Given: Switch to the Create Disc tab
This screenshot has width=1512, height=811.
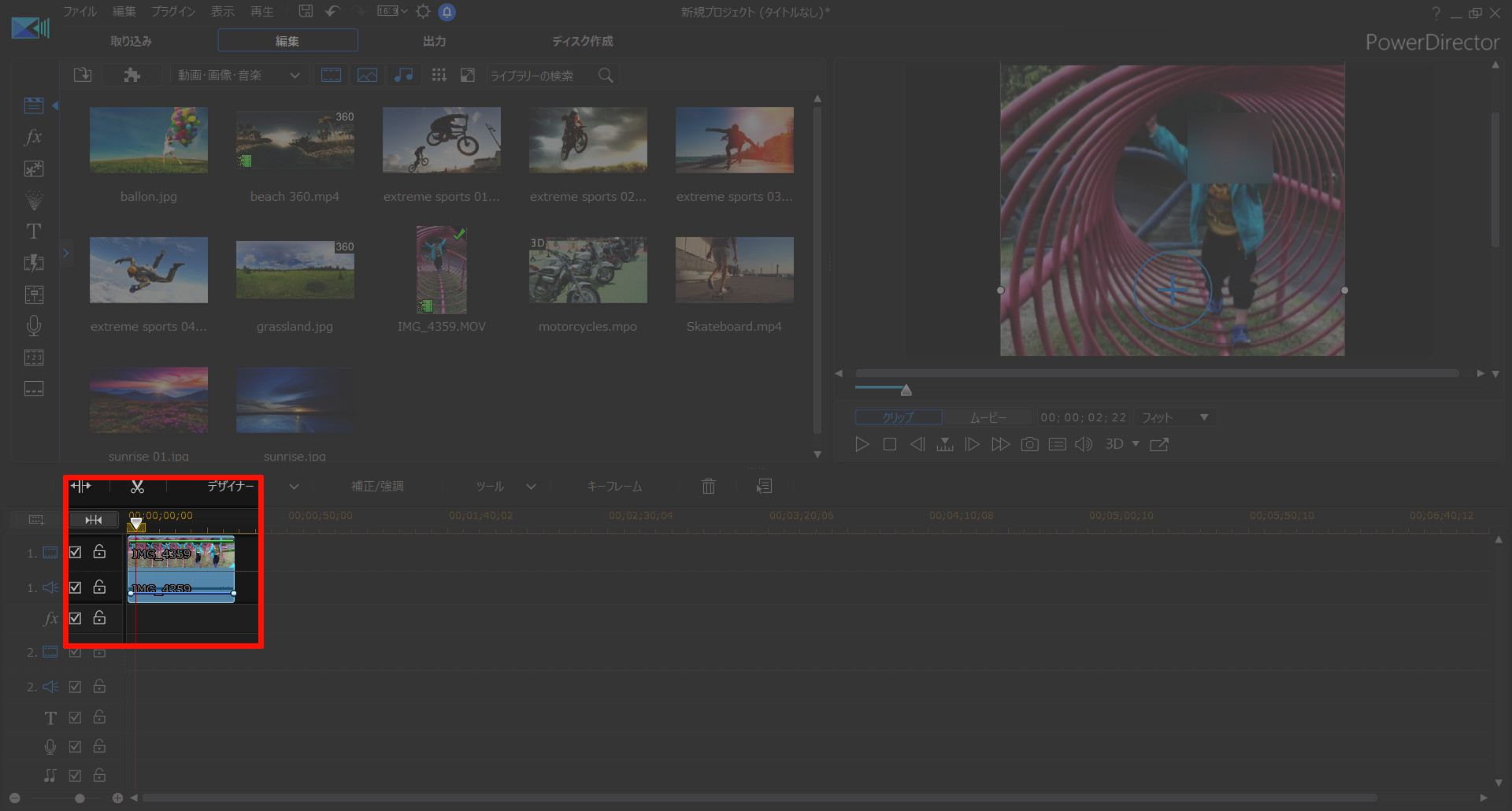Looking at the screenshot, I should pyautogui.click(x=582, y=41).
